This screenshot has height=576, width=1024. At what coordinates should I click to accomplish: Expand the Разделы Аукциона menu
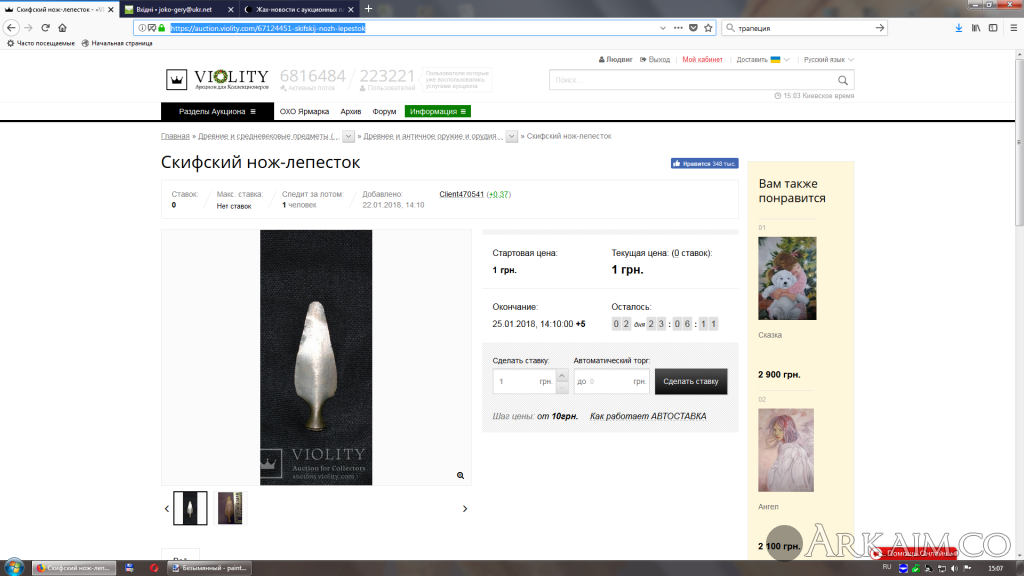[x=217, y=111]
